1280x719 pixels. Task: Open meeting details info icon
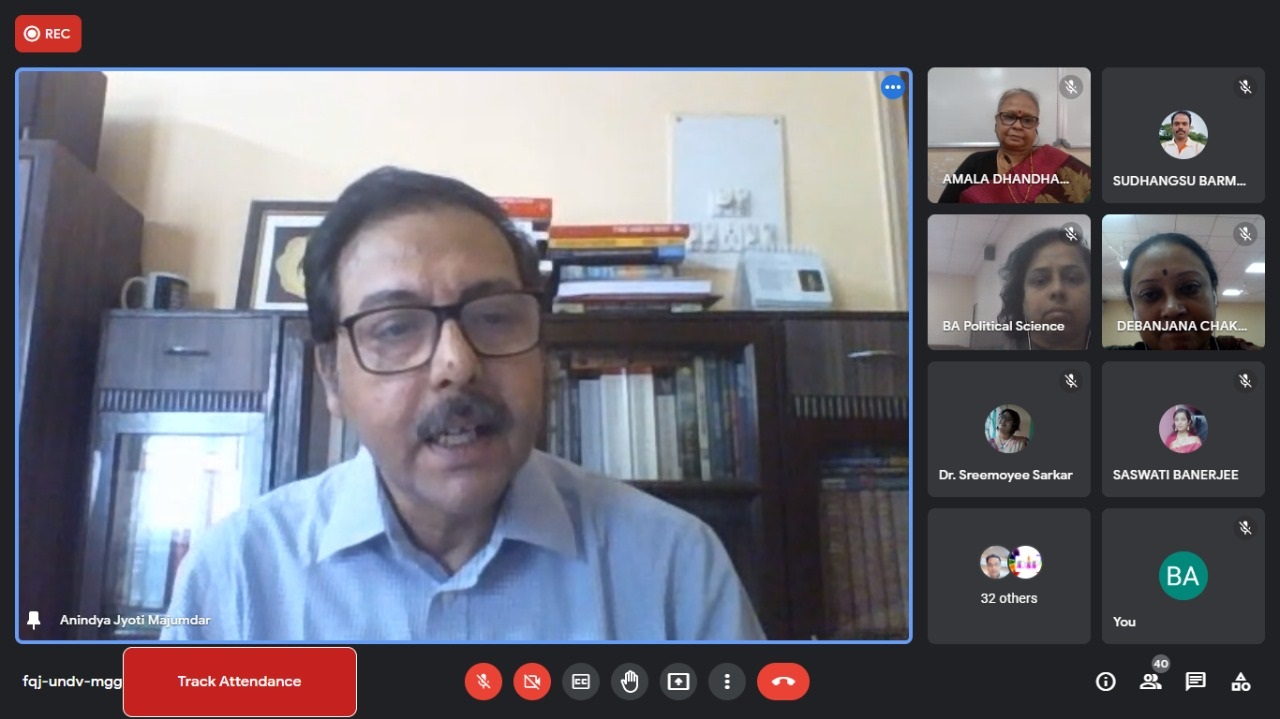click(1105, 682)
